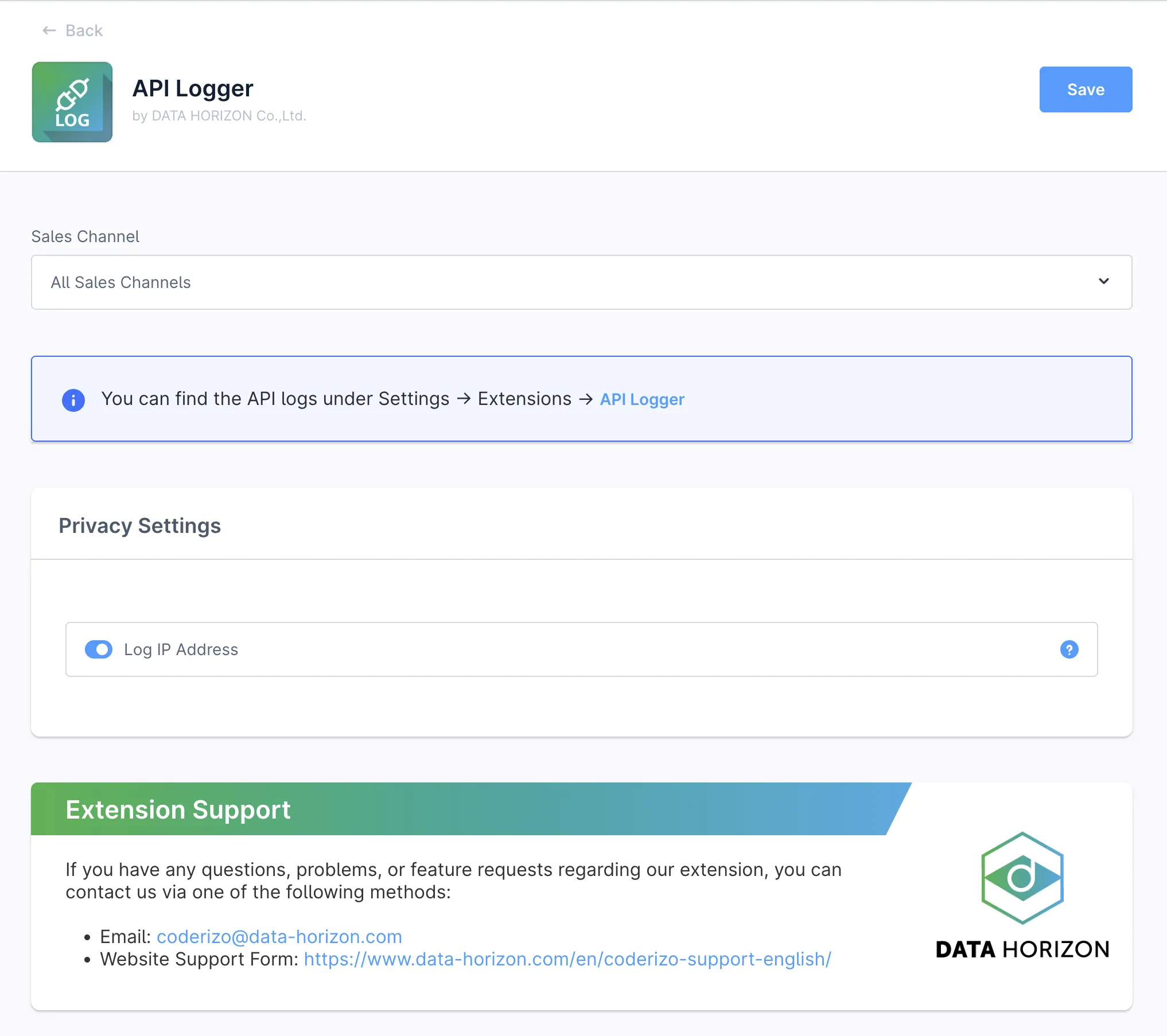The image size is (1167, 1036).
Task: Email coderizo@data-horizon.com support address
Action: tap(279, 937)
